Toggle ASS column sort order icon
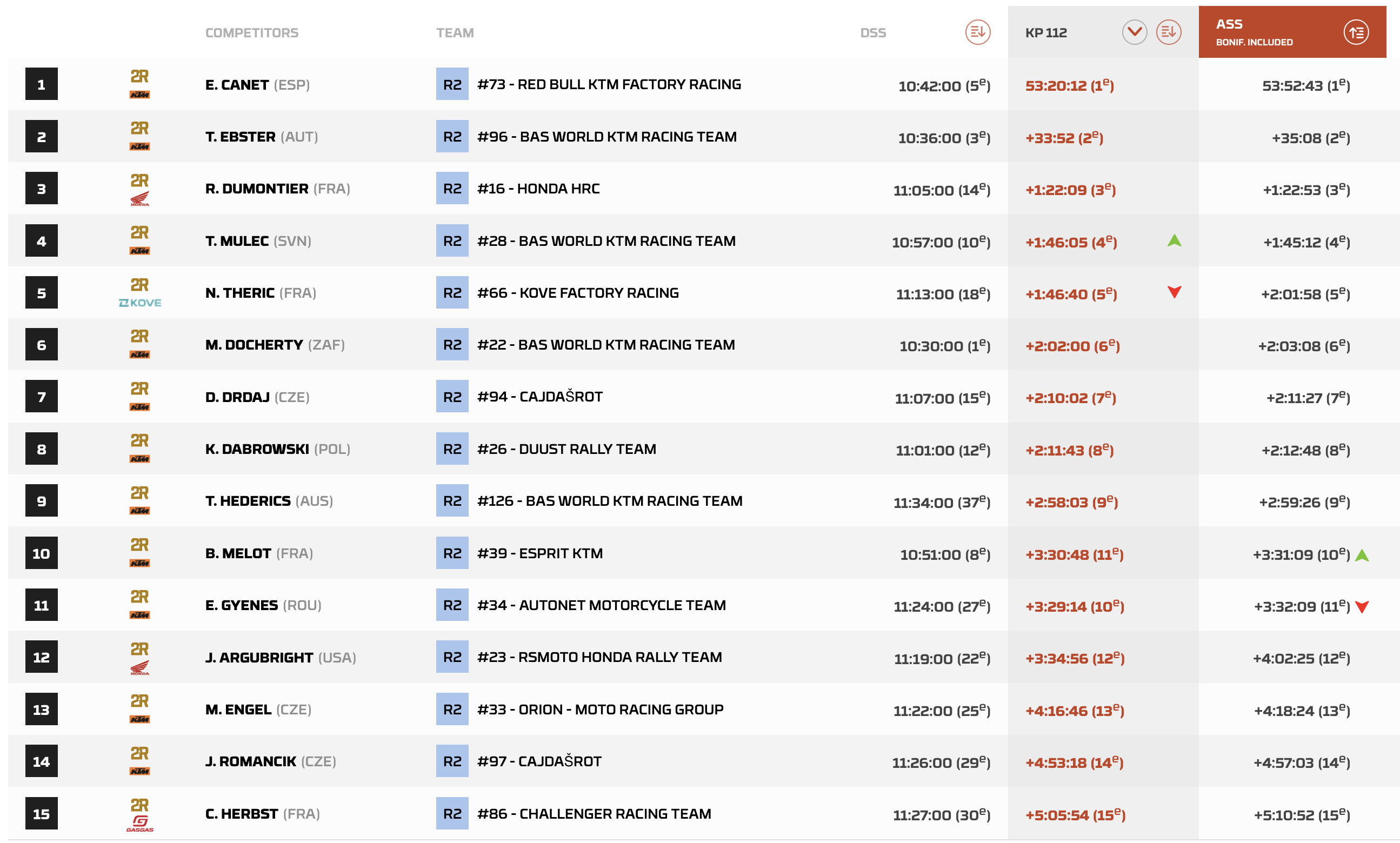1400x843 pixels. pos(1356,32)
